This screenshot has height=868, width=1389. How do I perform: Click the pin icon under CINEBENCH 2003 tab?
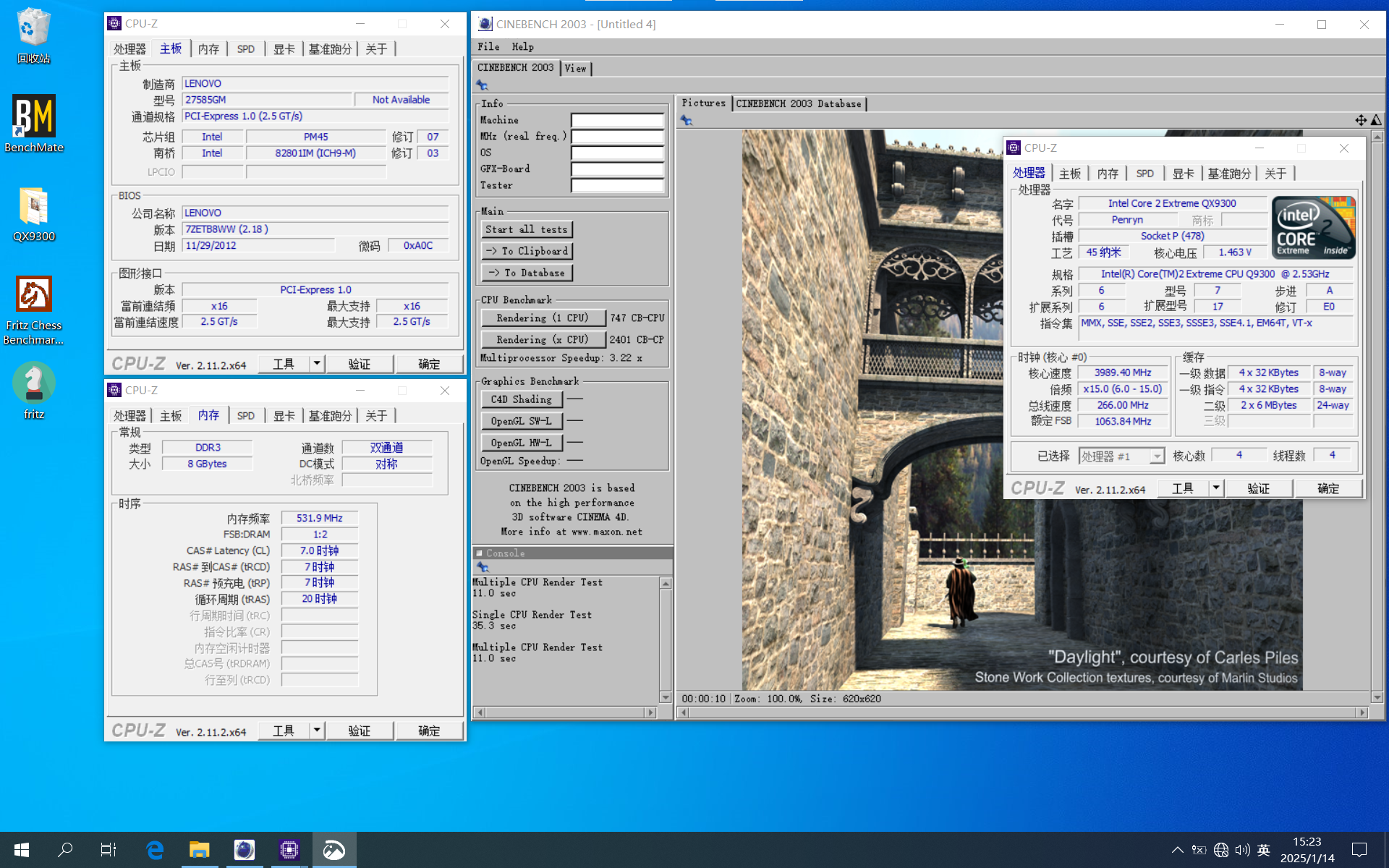(482, 85)
